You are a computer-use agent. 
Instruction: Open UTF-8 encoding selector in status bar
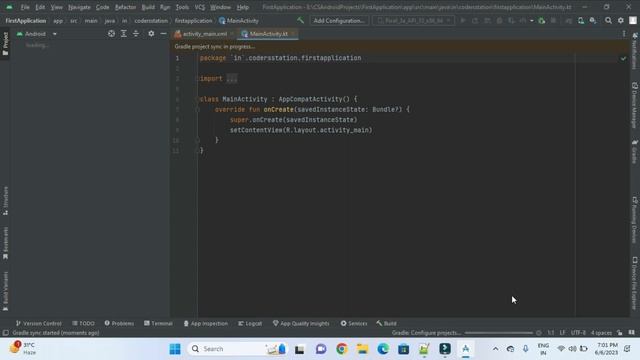click(x=578, y=333)
